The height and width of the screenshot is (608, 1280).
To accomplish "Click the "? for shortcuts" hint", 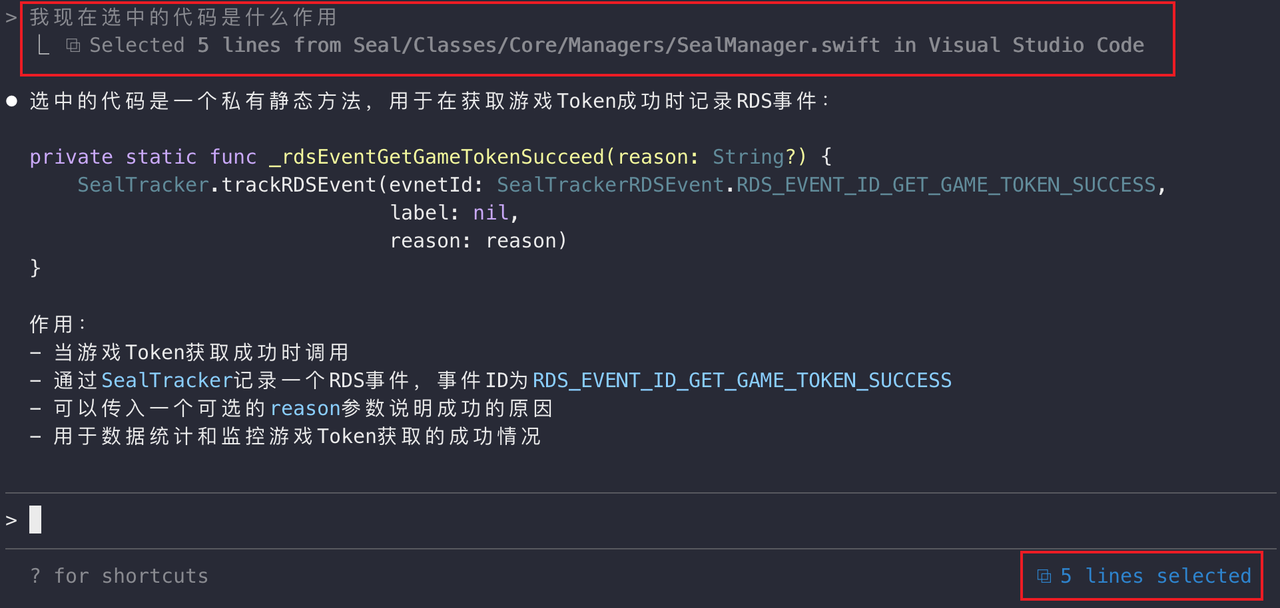I will coord(119,576).
